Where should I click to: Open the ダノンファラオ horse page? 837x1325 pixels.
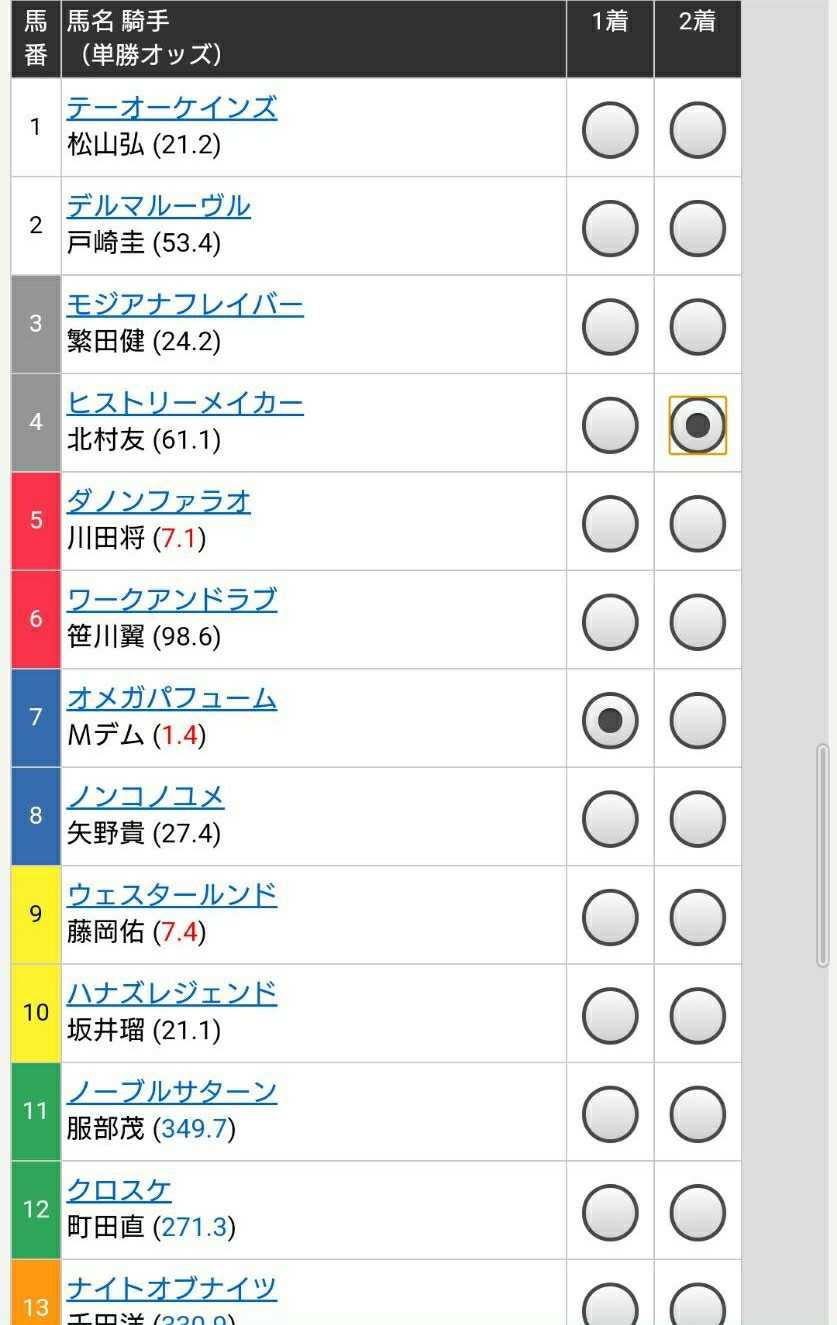[x=158, y=501]
